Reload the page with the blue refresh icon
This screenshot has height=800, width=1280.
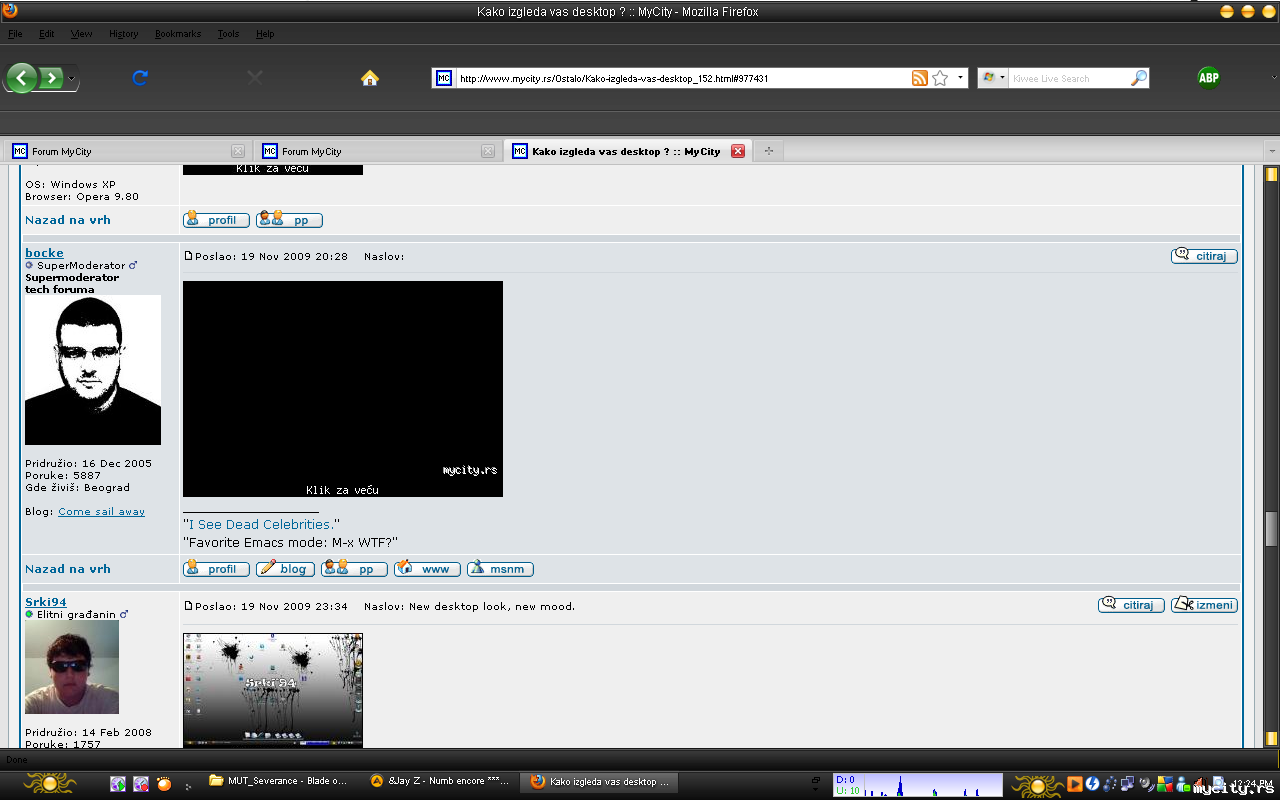coord(140,78)
